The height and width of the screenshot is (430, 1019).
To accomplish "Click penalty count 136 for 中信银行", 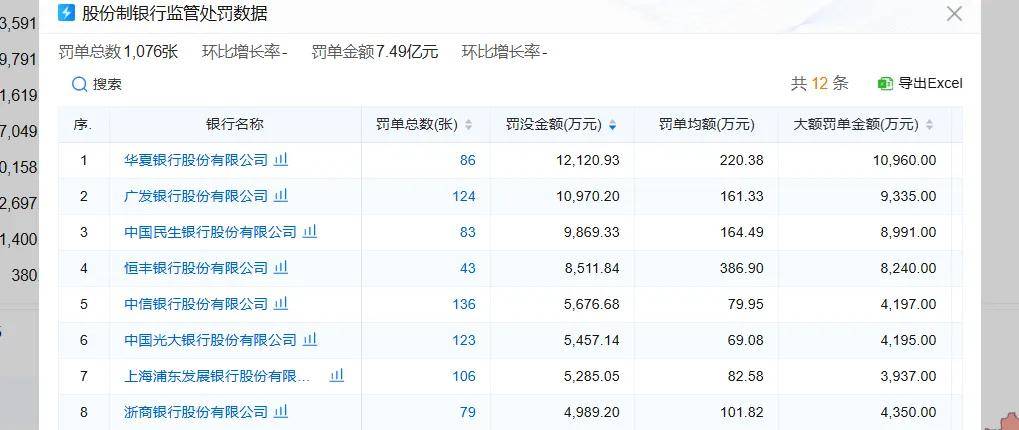I will 463,304.
